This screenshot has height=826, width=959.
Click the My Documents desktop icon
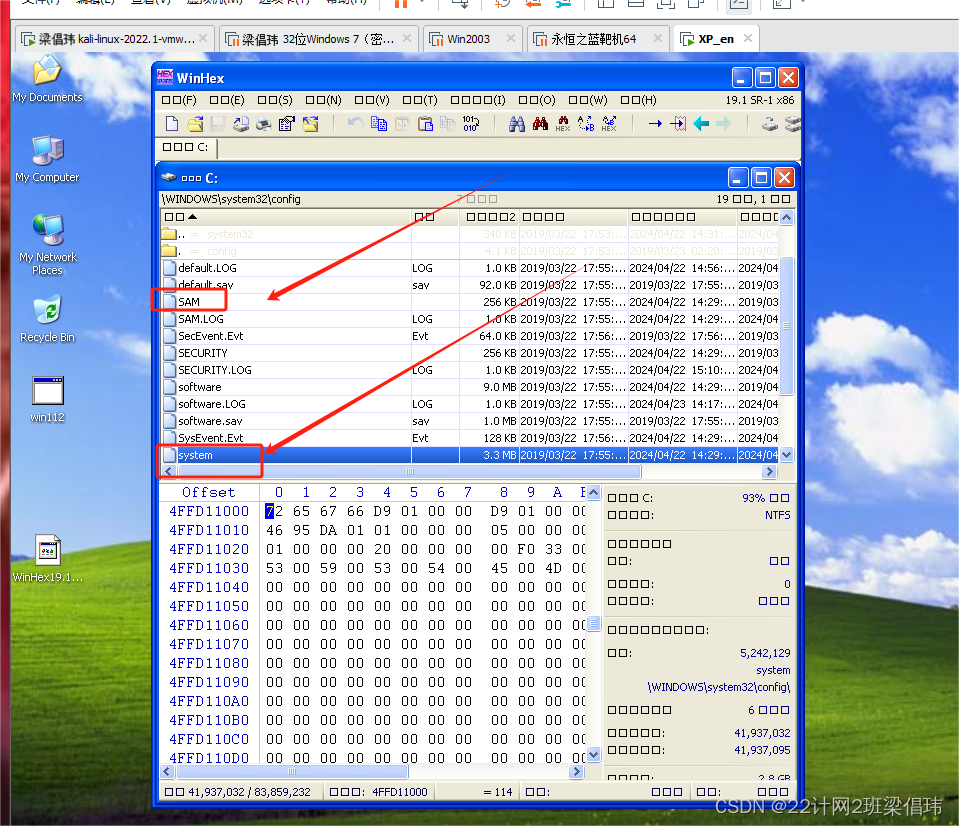coord(47,79)
